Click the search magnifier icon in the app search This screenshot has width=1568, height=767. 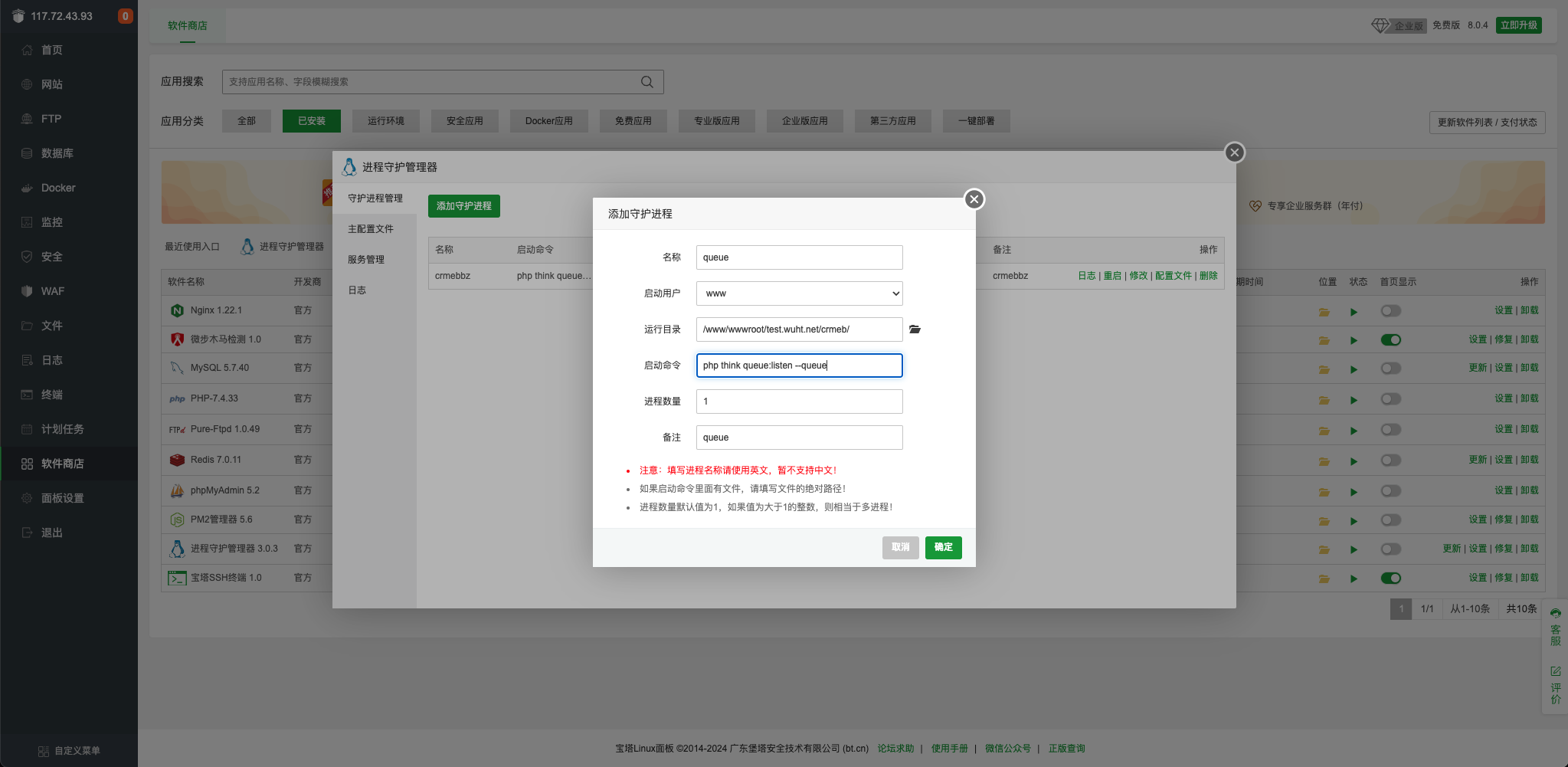[x=647, y=82]
